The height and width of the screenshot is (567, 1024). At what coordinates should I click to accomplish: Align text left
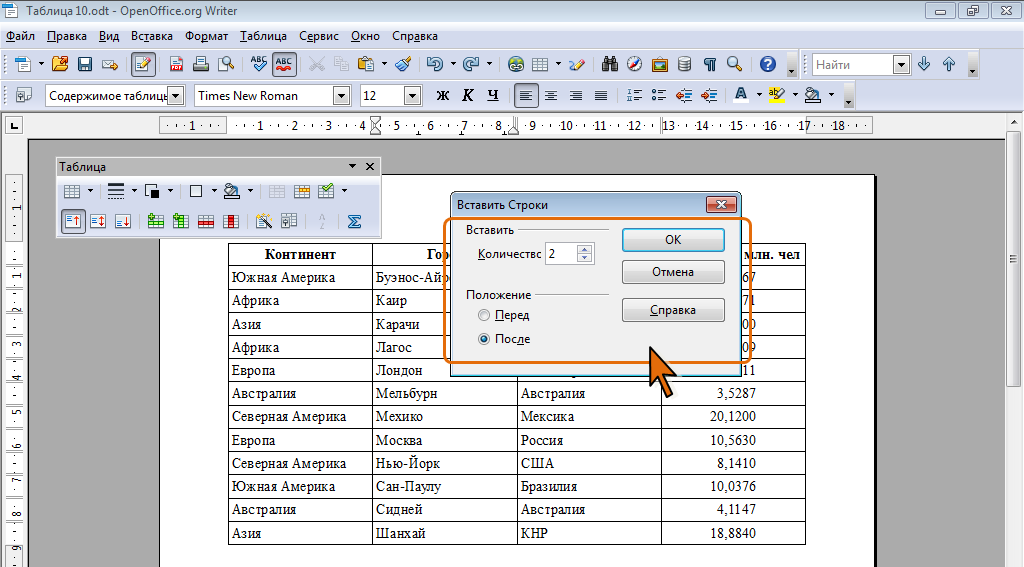pos(525,96)
